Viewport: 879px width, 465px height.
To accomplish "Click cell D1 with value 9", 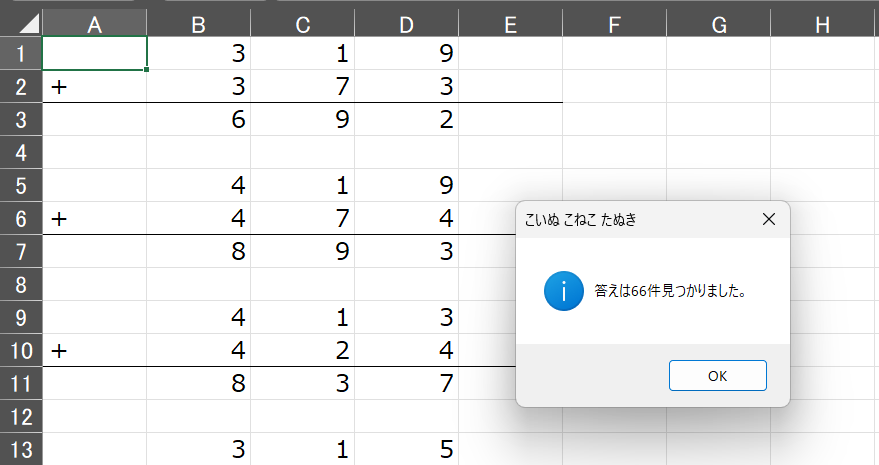I will point(406,53).
